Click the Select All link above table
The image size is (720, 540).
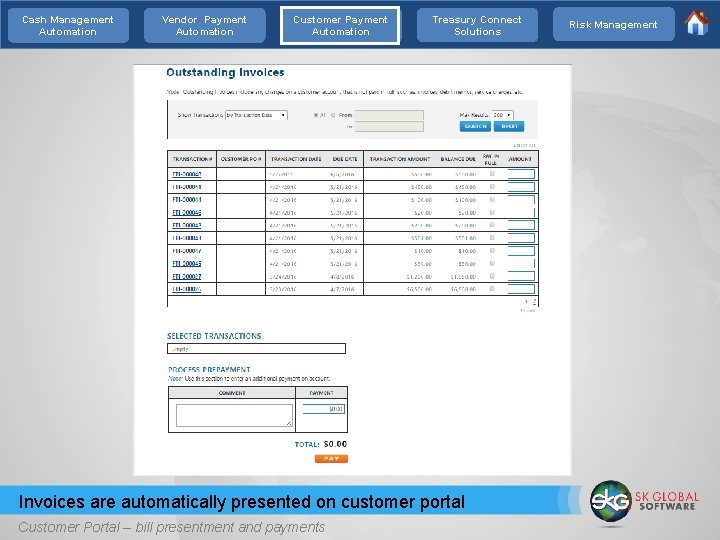coord(524,145)
